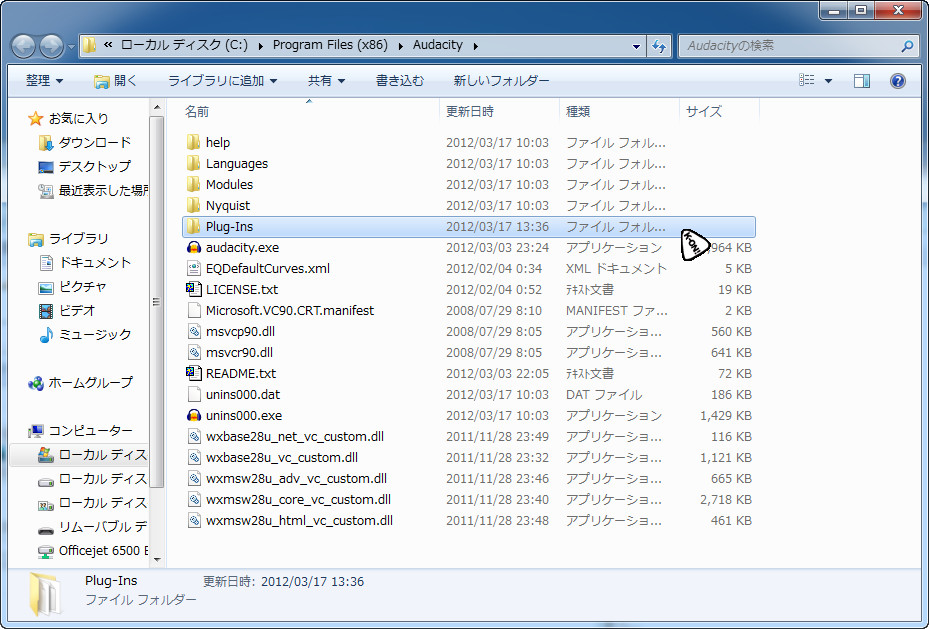
Task: Click the unins000.dat file icon
Action: pos(194,394)
